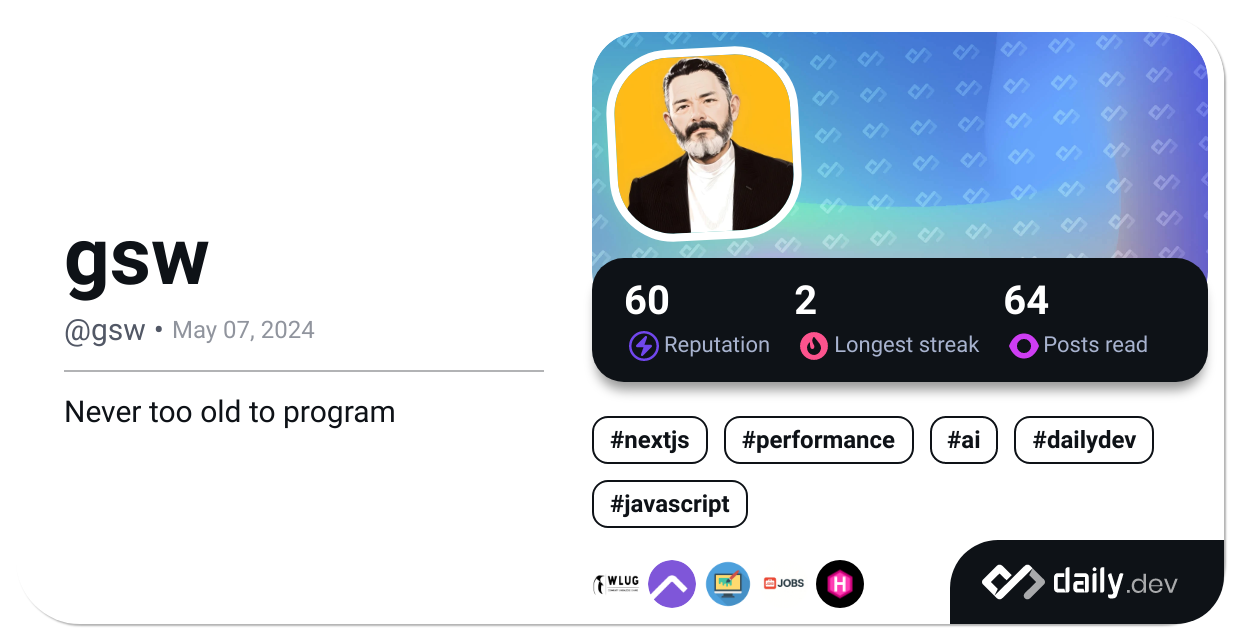Image resolution: width=1240 pixels, height=640 pixels.
Task: Open the #ai tag
Action: (964, 440)
